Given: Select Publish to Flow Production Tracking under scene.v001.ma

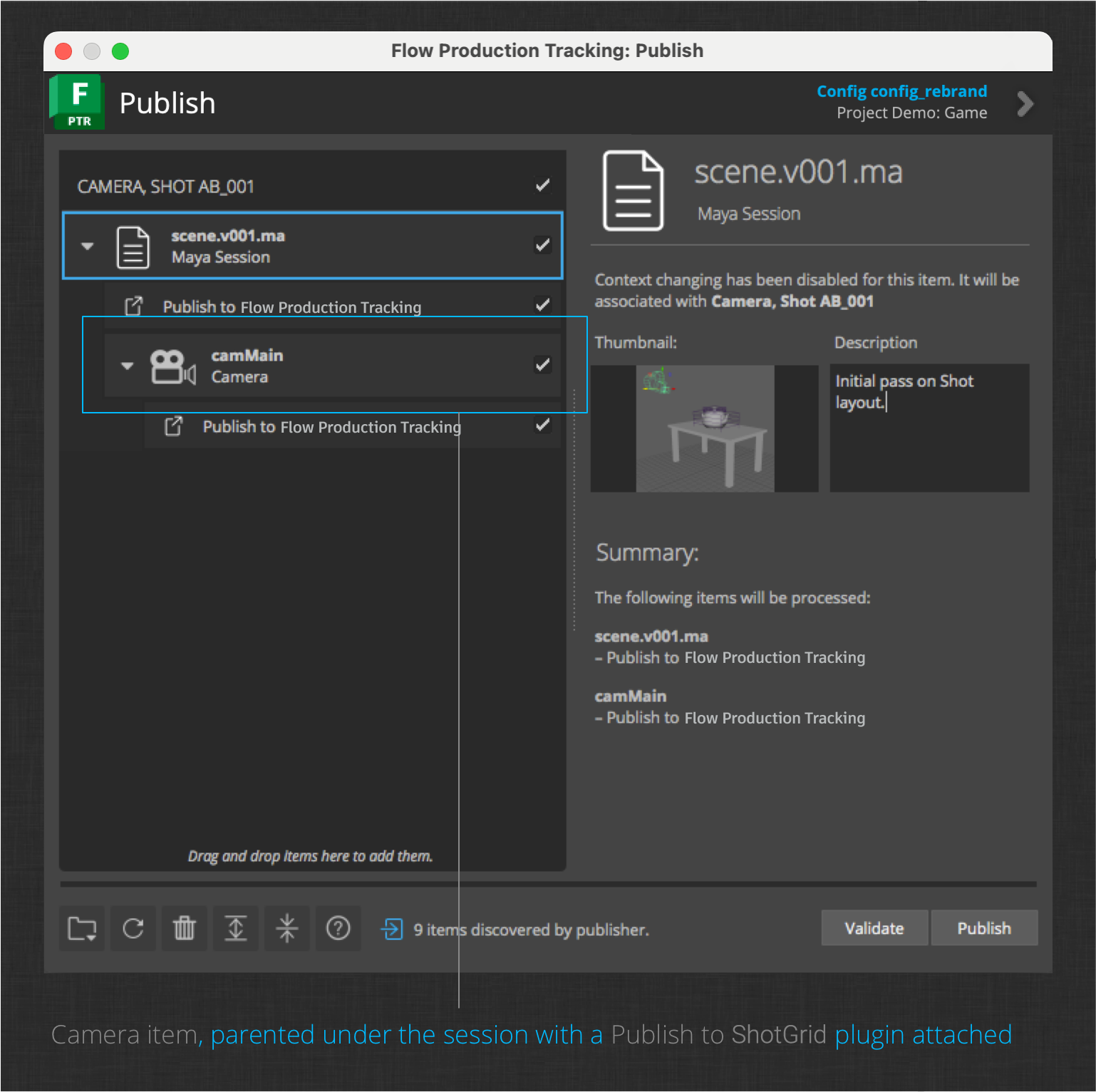Looking at the screenshot, I should click(333, 307).
